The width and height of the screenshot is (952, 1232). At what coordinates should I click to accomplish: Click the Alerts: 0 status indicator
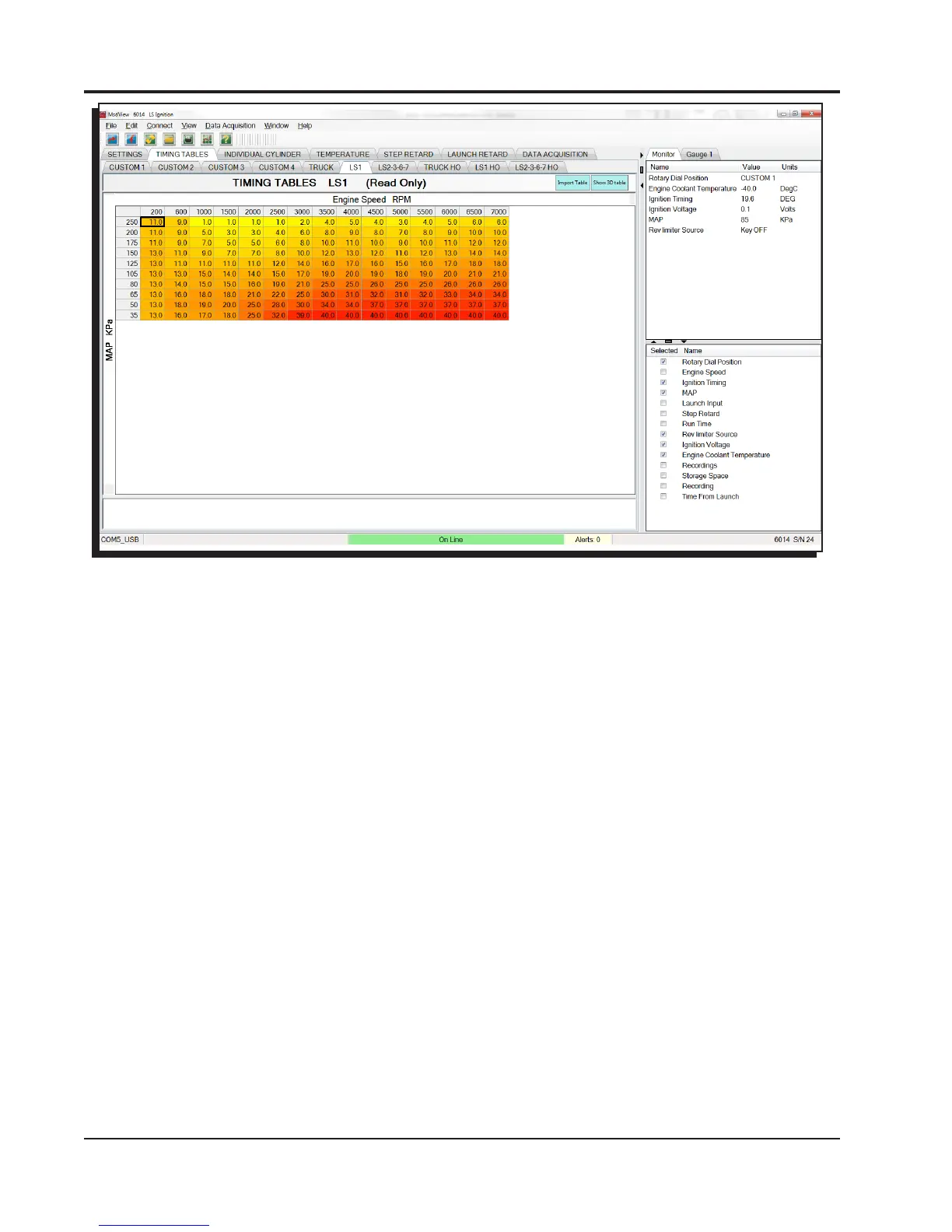coord(587,539)
